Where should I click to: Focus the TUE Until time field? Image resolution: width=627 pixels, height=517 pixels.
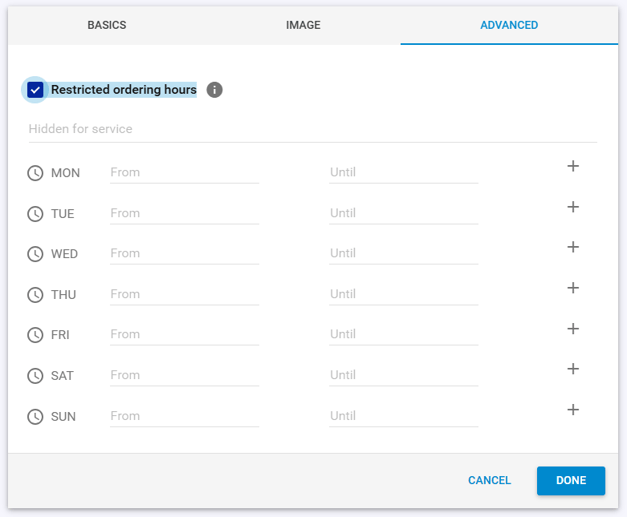point(403,214)
